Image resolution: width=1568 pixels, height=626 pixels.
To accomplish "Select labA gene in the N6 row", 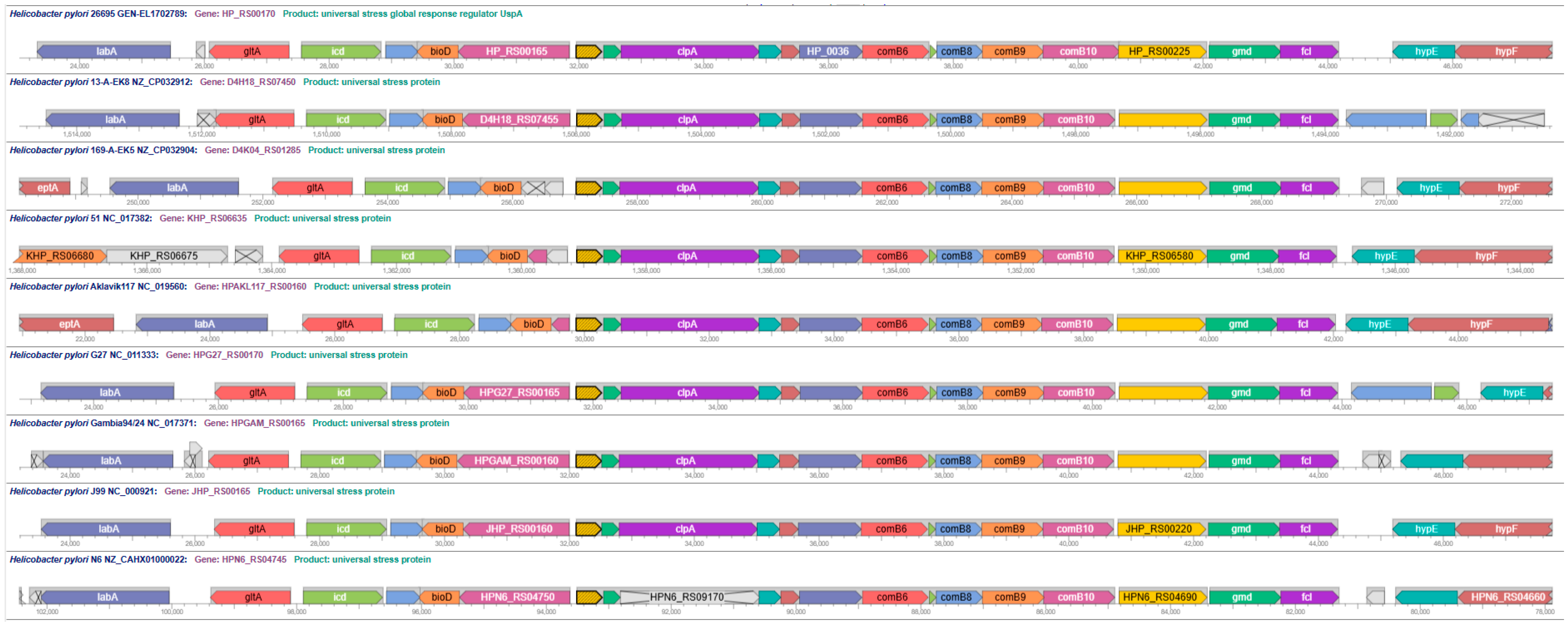I will (105, 597).
